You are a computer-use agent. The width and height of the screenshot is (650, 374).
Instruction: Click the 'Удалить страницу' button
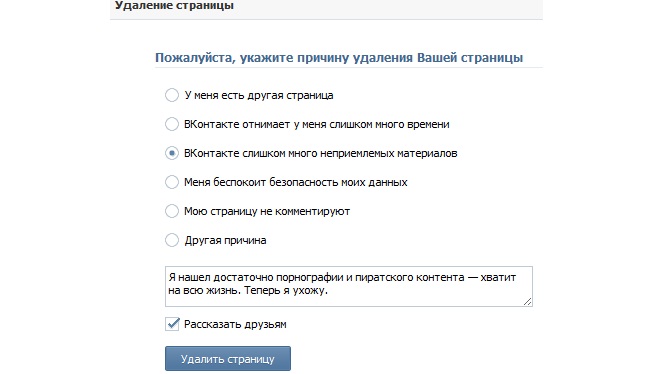(228, 359)
